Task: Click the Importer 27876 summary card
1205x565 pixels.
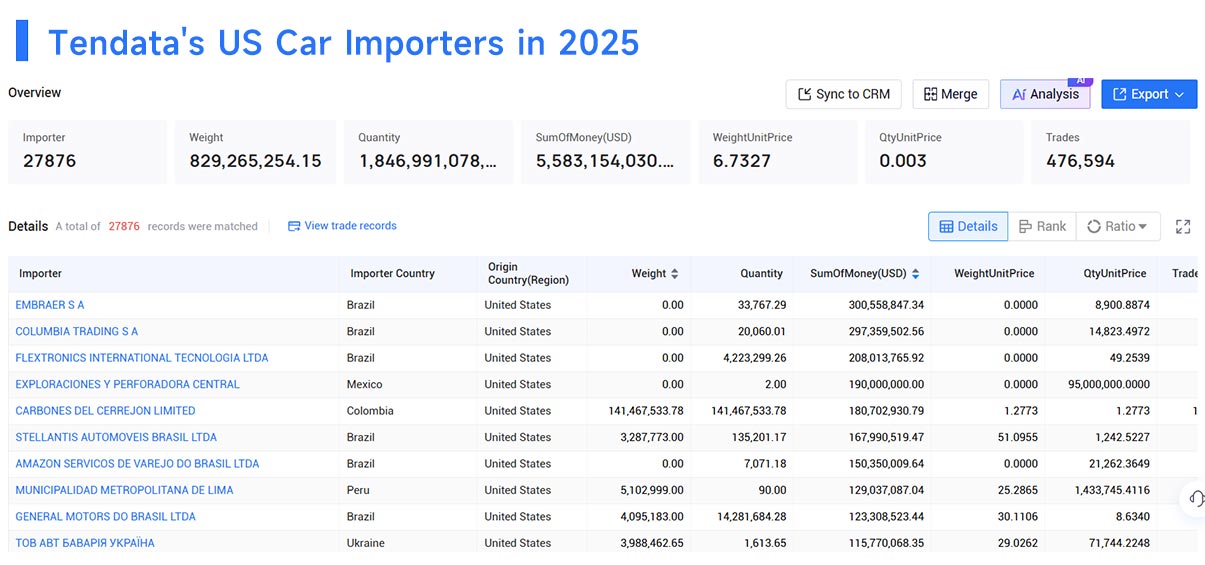Action: point(87,152)
